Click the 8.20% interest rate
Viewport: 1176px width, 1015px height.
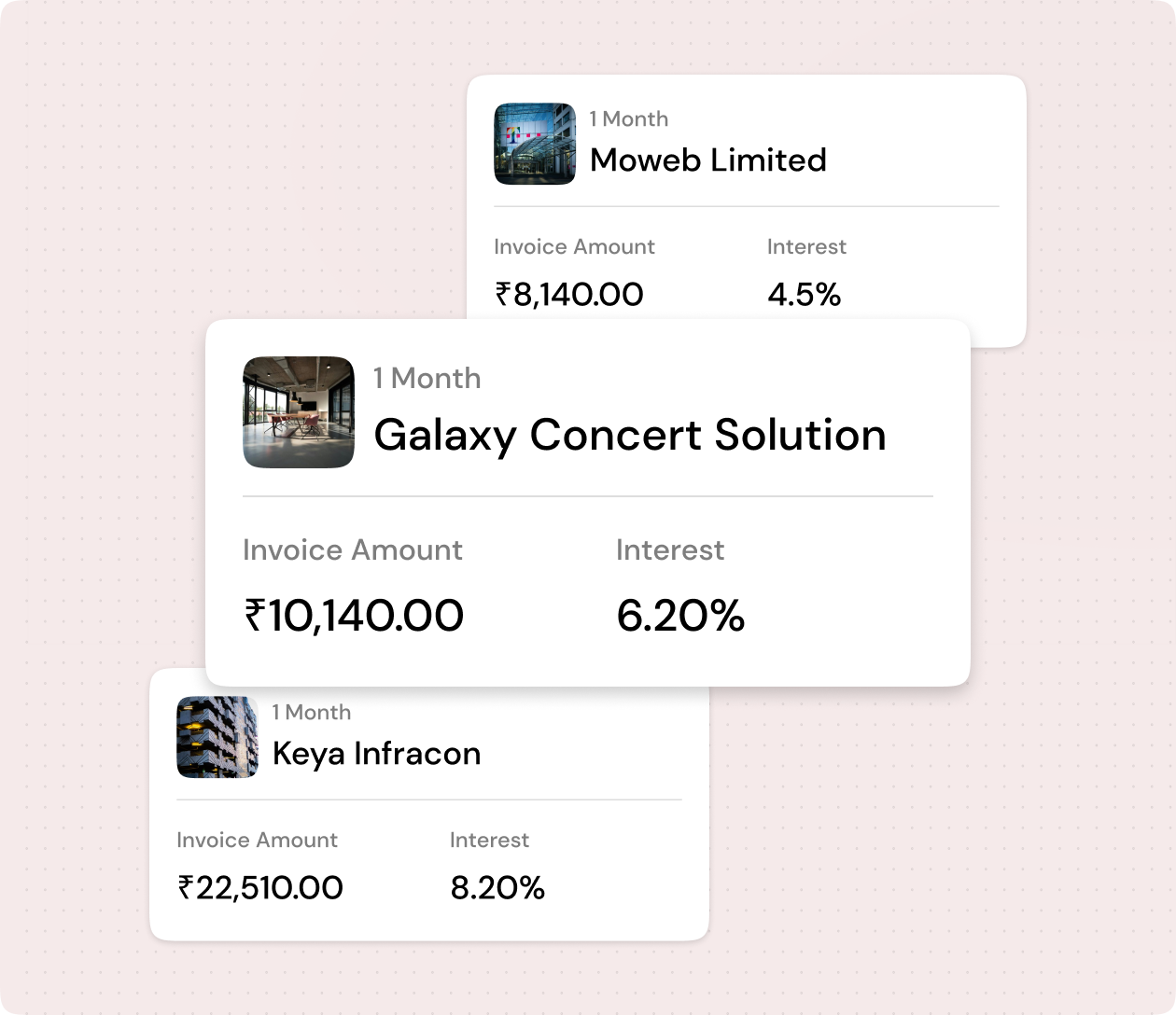[x=497, y=887]
